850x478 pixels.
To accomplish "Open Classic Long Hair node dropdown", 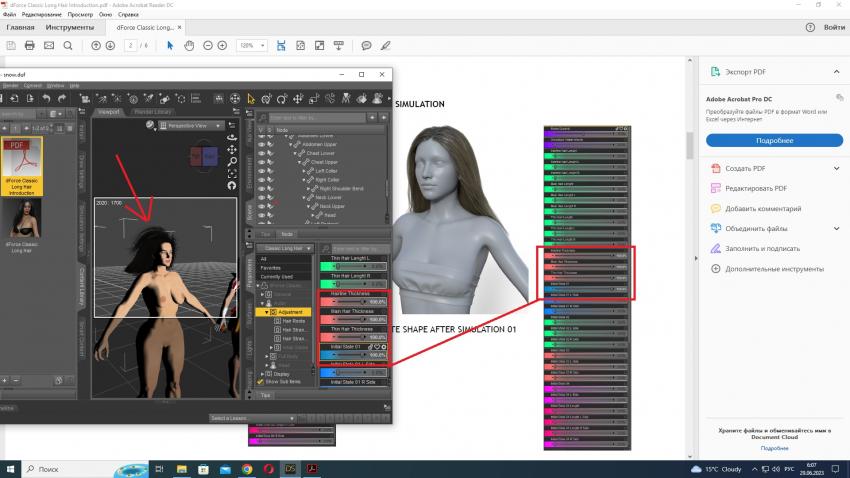I will pos(285,248).
